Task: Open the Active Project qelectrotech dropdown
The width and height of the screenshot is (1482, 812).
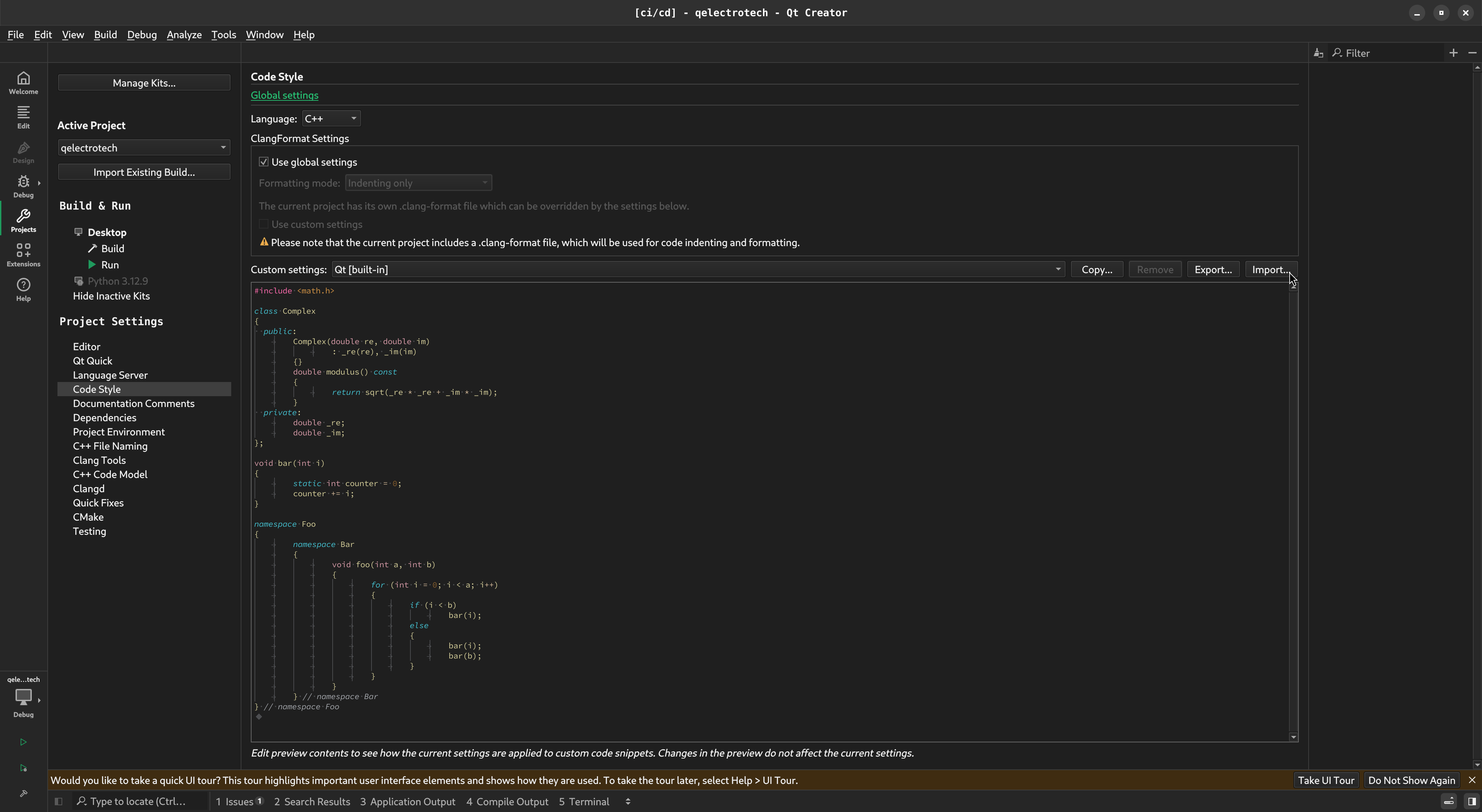Action: point(144,148)
